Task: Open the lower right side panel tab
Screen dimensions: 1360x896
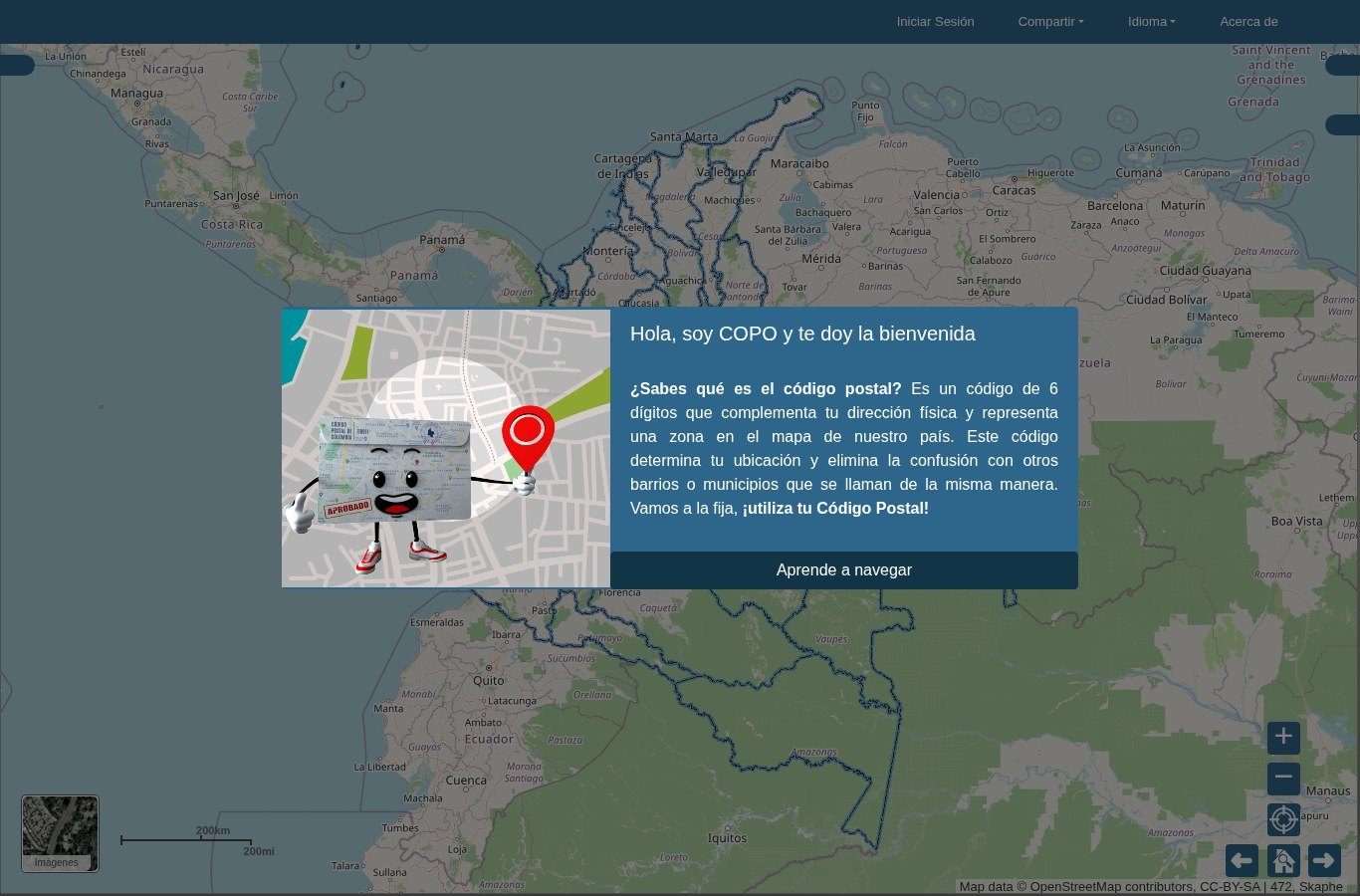Action: click(1343, 125)
